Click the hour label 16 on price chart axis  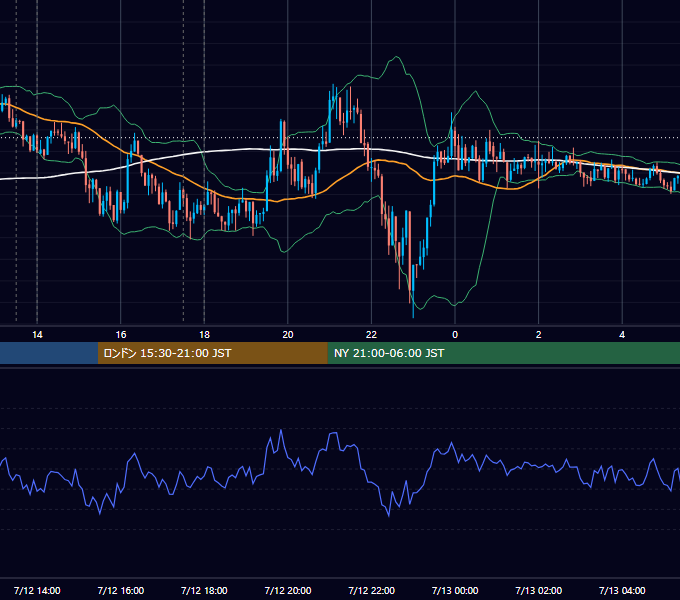click(x=121, y=335)
